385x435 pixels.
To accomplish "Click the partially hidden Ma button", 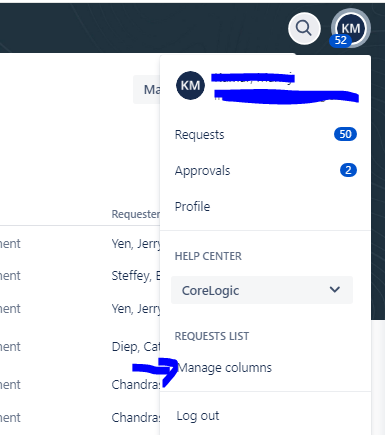I will click(147, 89).
